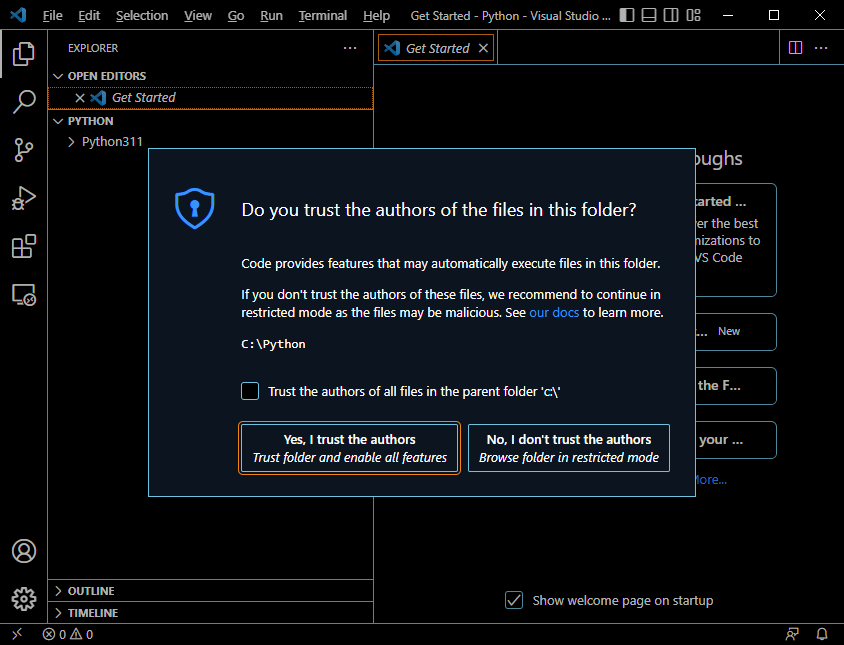The width and height of the screenshot is (844, 645).
Task: Toggle Show welcome page on startup
Action: pyautogui.click(x=514, y=600)
